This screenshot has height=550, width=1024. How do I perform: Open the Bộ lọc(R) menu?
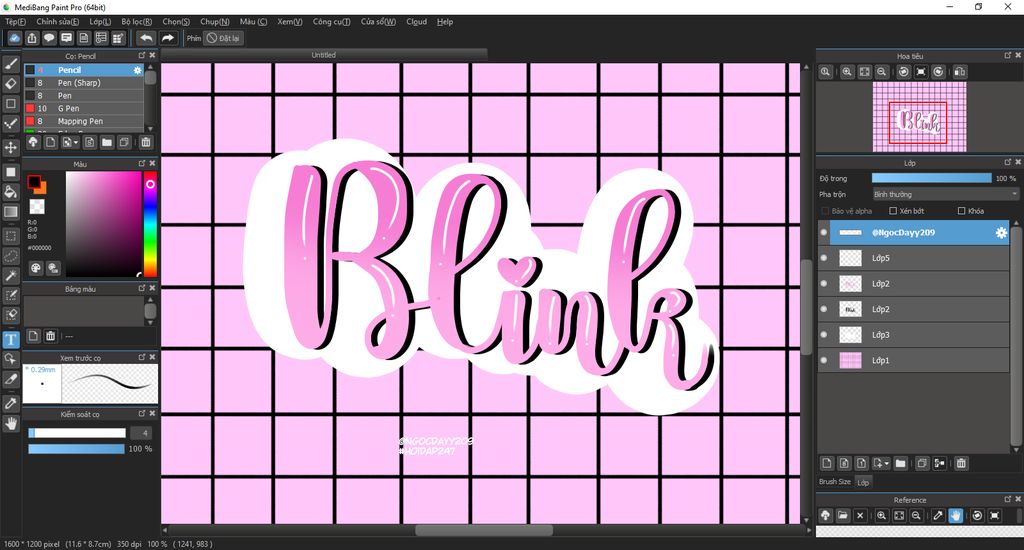coord(136,22)
